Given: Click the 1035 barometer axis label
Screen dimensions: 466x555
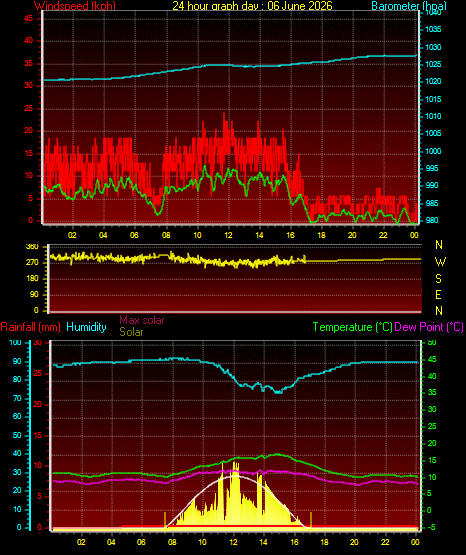Looking at the screenshot, I should click(433, 29).
